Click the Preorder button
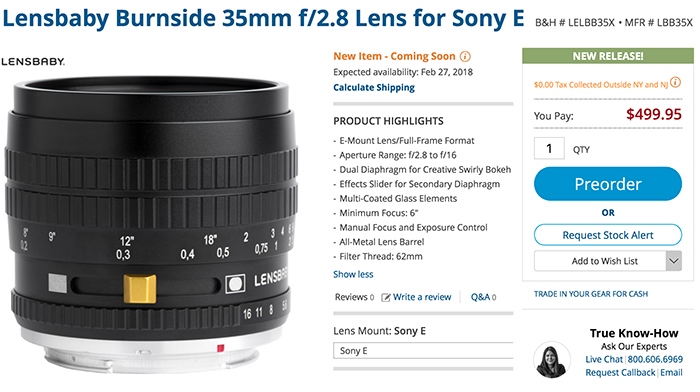This screenshot has width=700, height=392. (608, 184)
